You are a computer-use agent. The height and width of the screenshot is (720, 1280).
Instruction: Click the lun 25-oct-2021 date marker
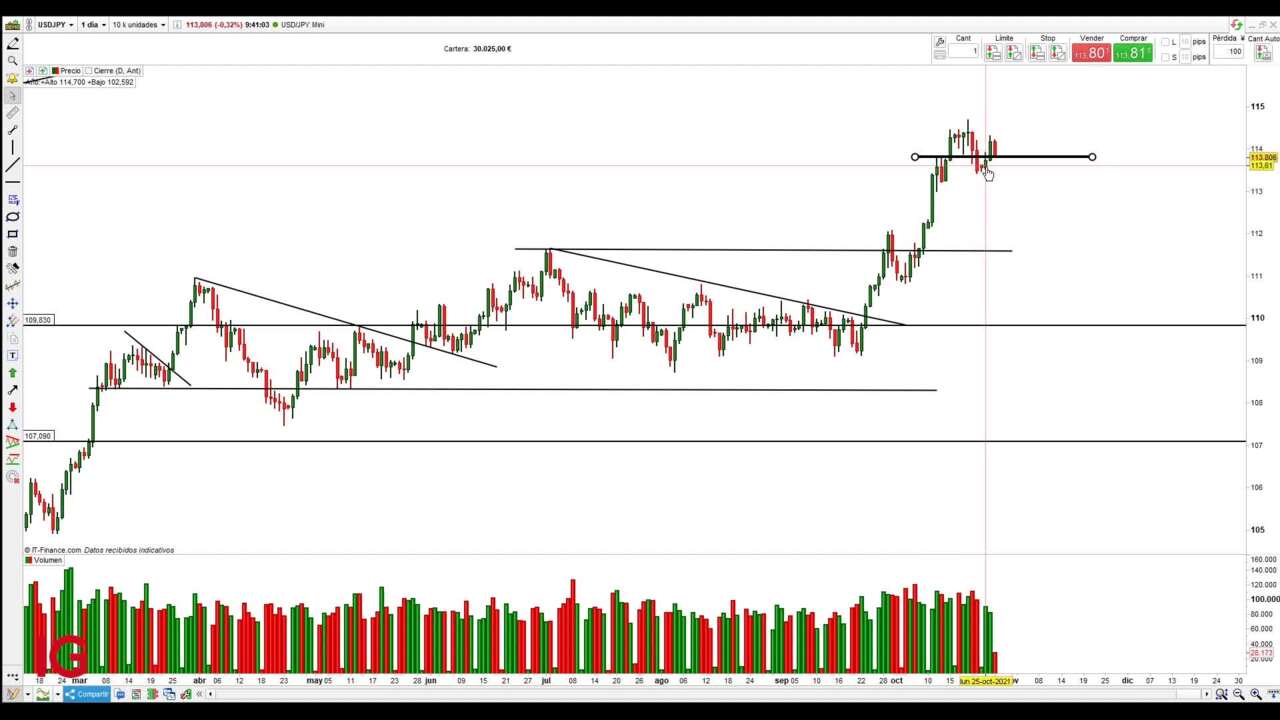pos(985,681)
